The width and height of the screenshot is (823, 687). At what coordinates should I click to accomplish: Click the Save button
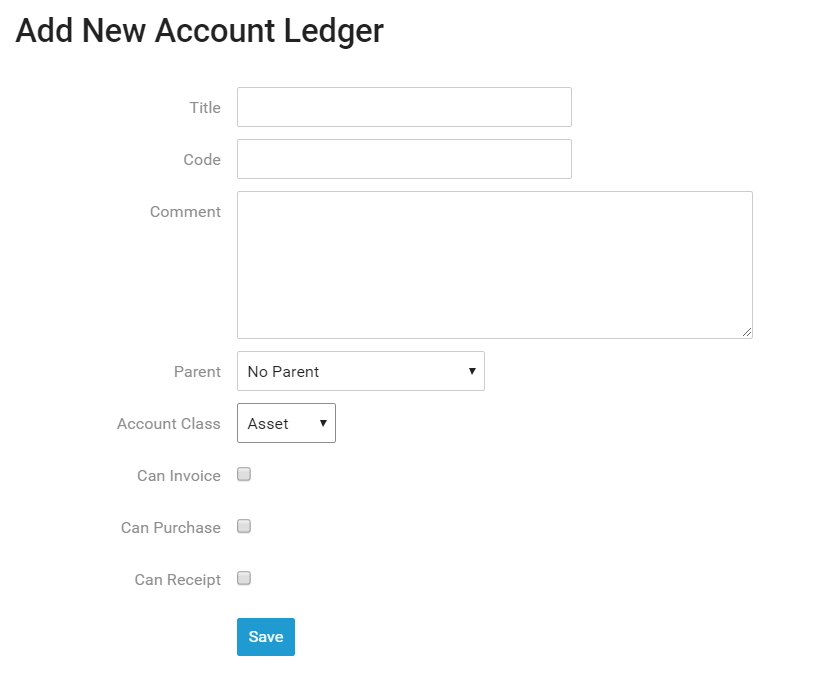click(265, 636)
